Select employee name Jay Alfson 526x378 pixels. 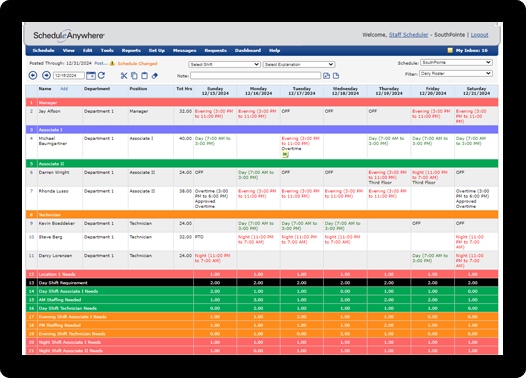click(x=50, y=111)
